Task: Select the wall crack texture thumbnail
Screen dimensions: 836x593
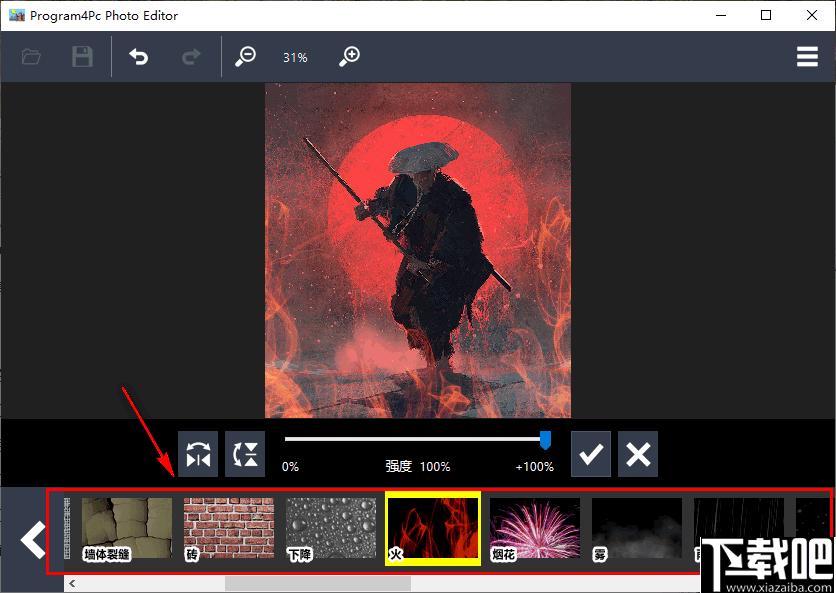Action: coord(126,529)
